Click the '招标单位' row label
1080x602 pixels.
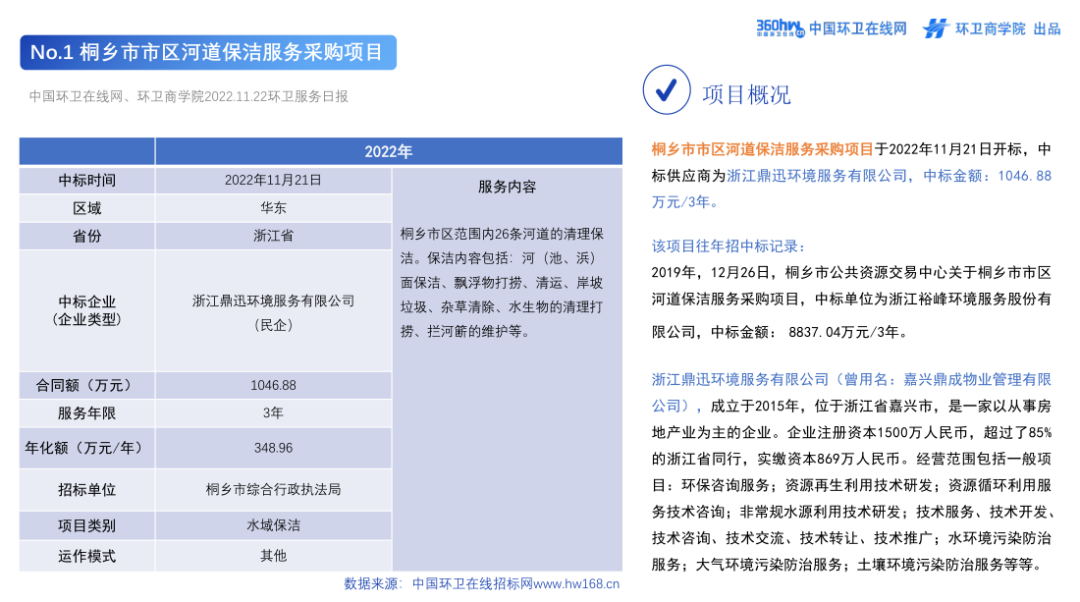click(x=87, y=490)
